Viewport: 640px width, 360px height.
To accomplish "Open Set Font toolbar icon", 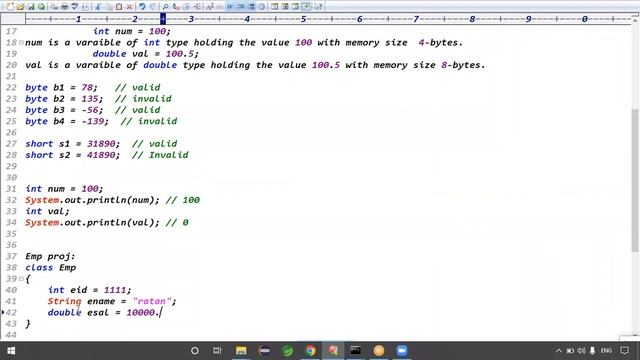I will (x=209, y=7).
